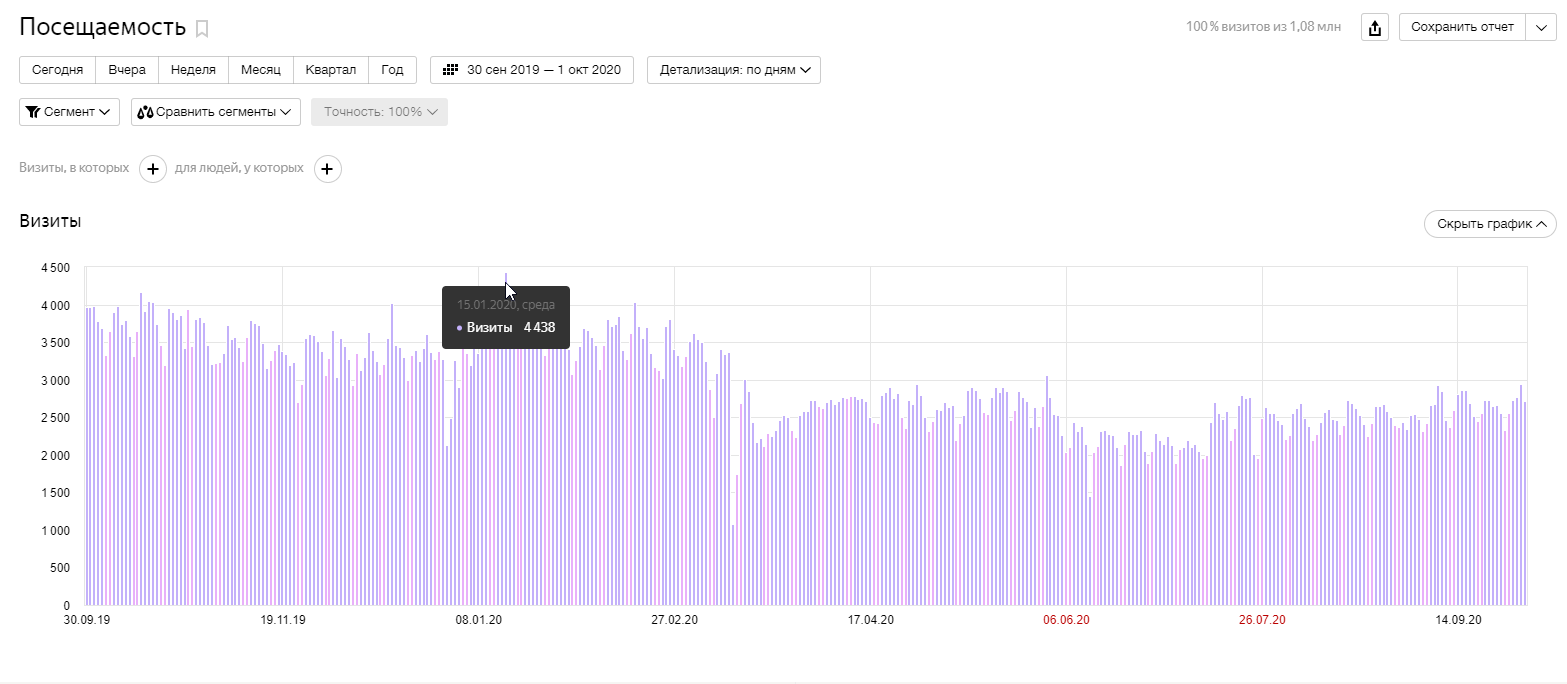
Task: Select the Сегодня period
Action: coord(57,70)
